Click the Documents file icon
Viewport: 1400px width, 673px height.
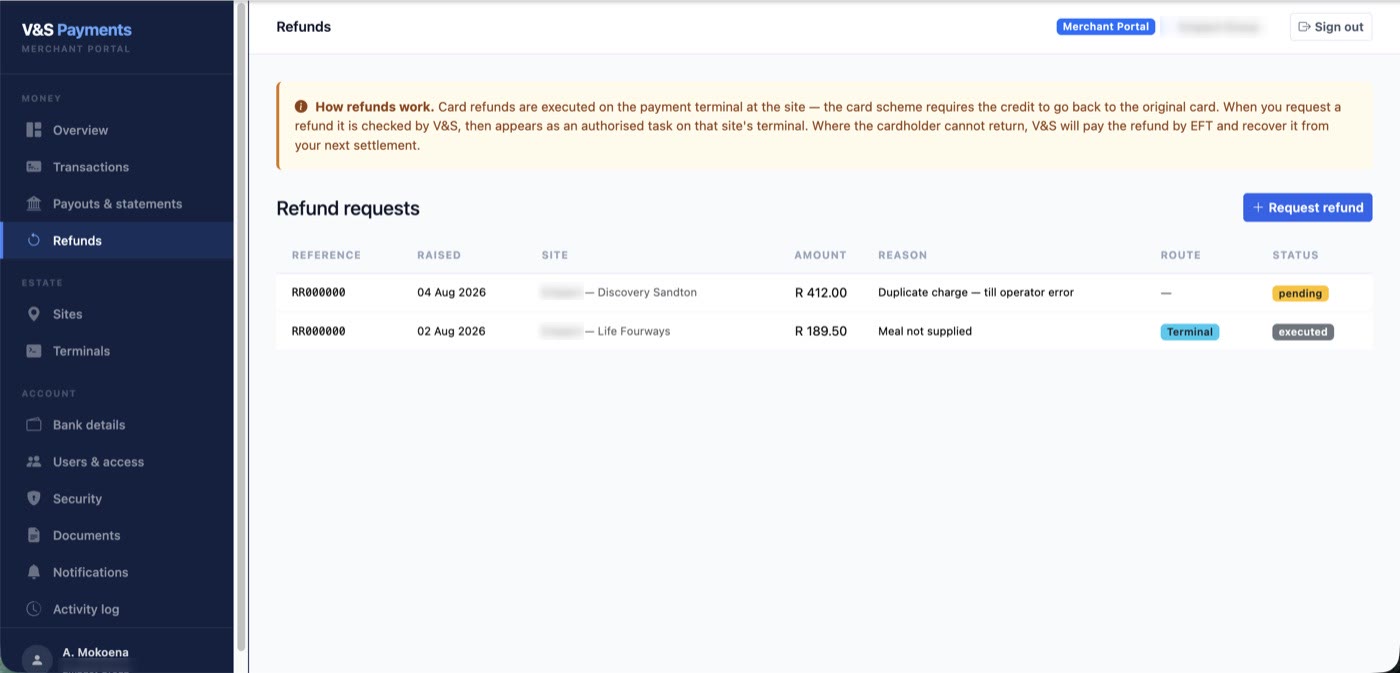34,536
